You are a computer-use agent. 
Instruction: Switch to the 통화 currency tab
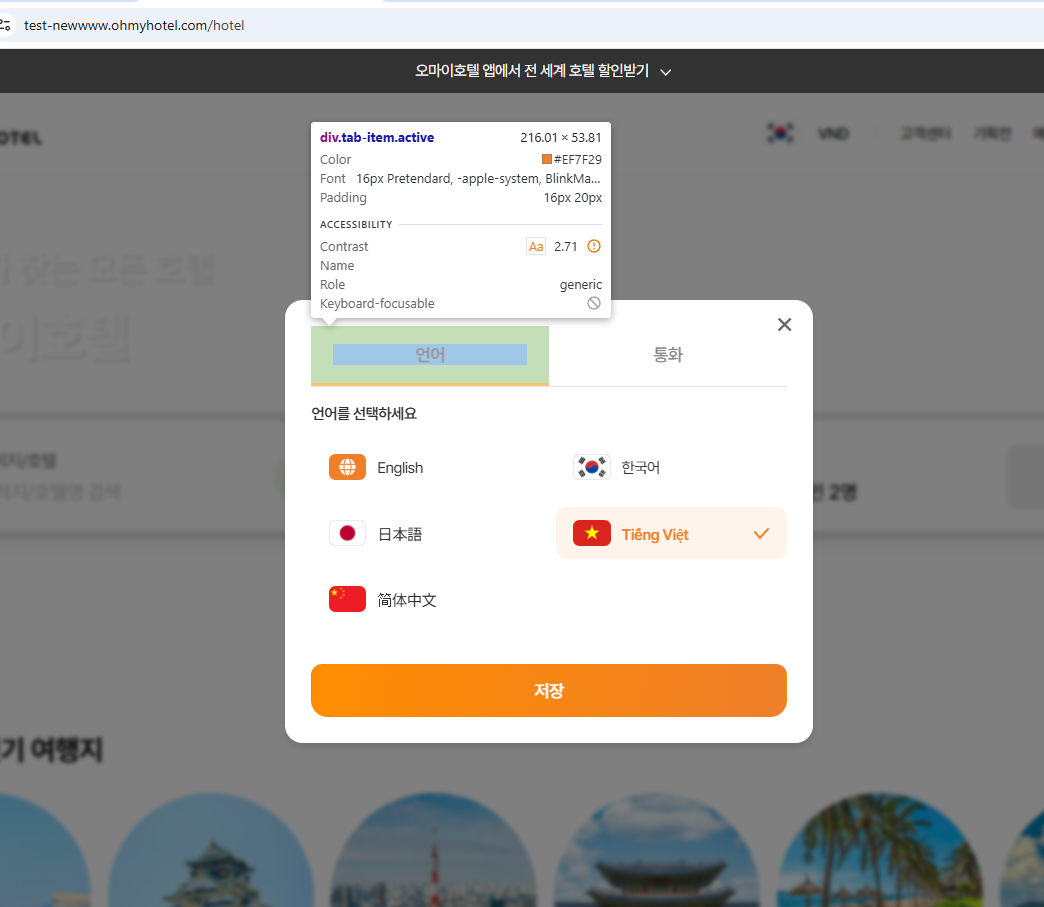pos(668,355)
